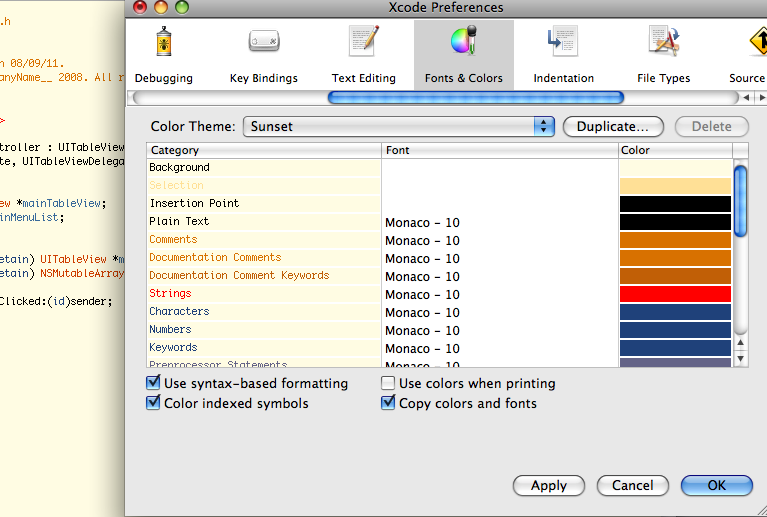767x517 pixels.
Task: Click mainTableView in the code editor window
Action: [61, 203]
